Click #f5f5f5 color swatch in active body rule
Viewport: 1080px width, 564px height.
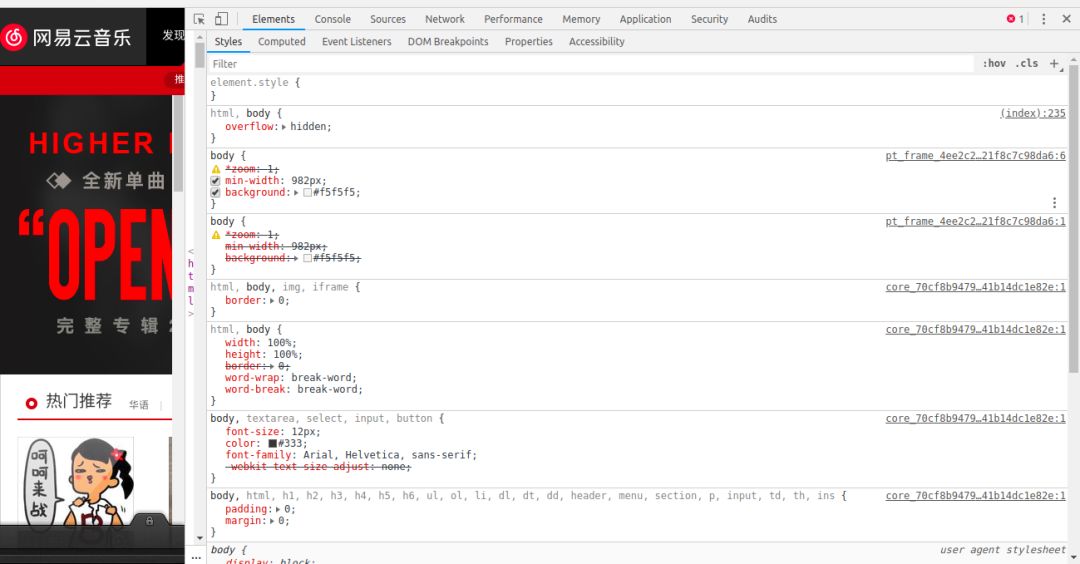coord(307,193)
